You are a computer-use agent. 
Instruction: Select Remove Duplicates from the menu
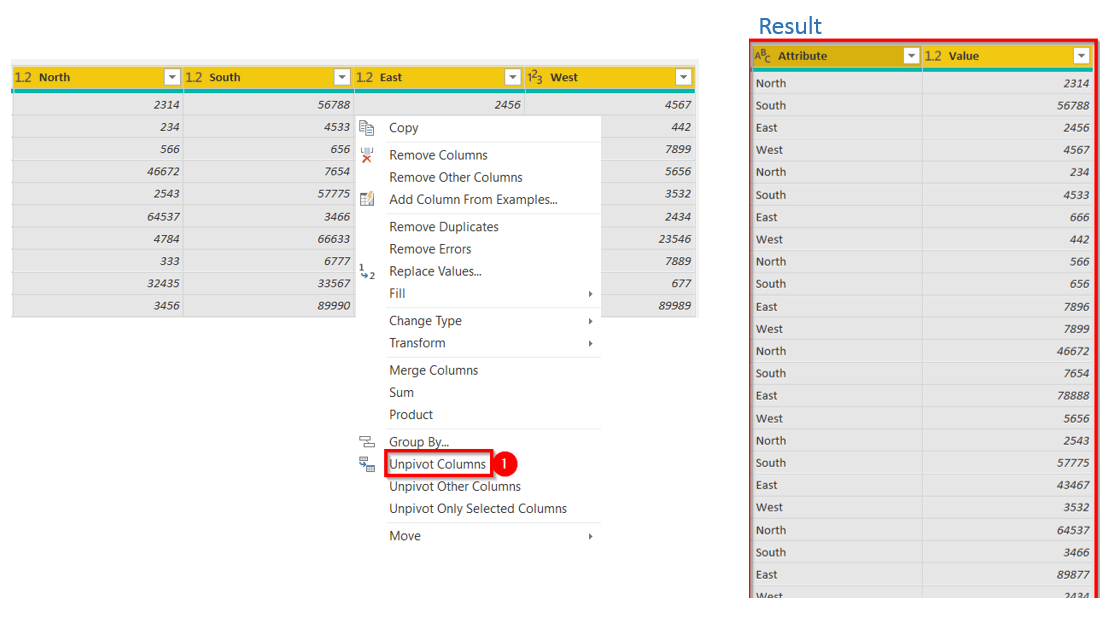coord(443,227)
